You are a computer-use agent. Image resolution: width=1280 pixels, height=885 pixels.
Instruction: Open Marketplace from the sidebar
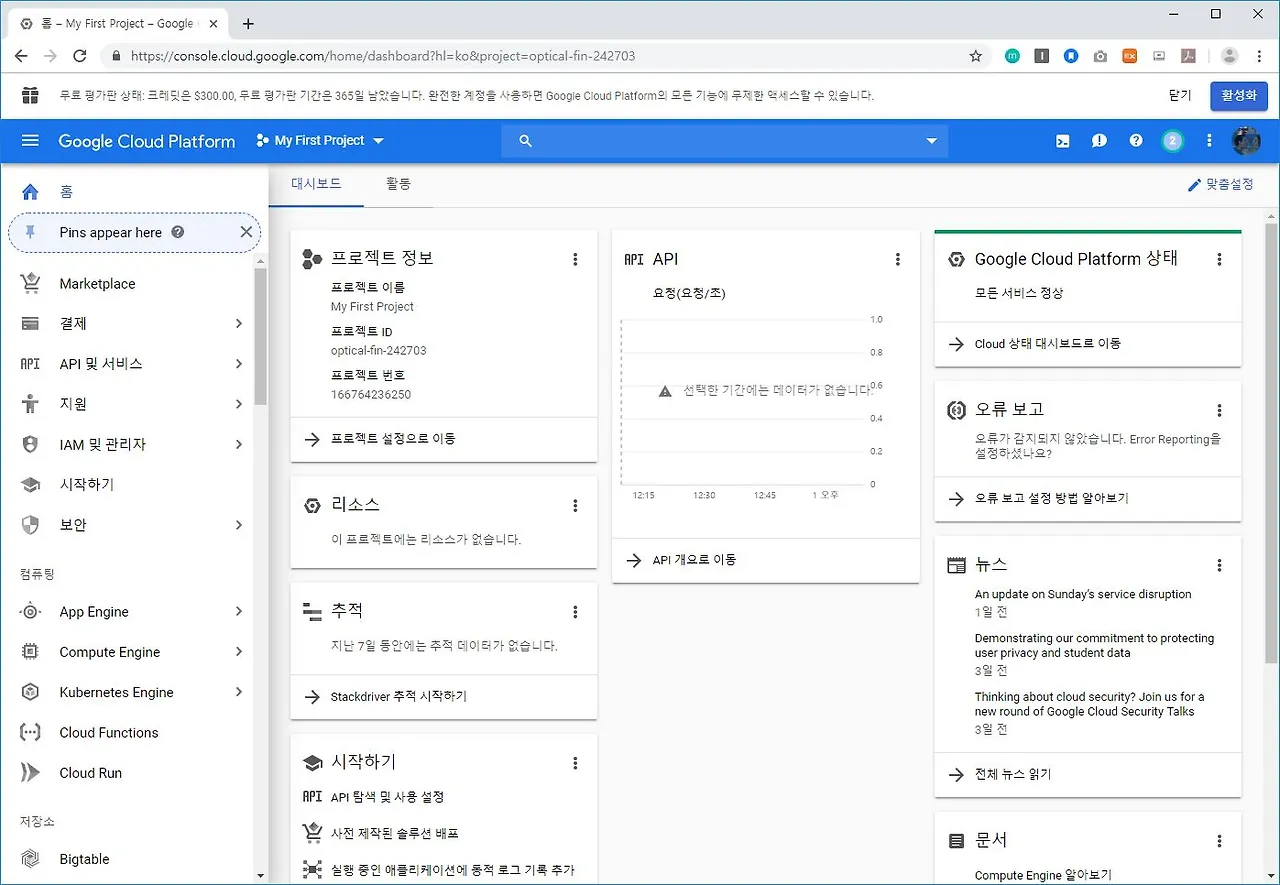click(x=97, y=284)
